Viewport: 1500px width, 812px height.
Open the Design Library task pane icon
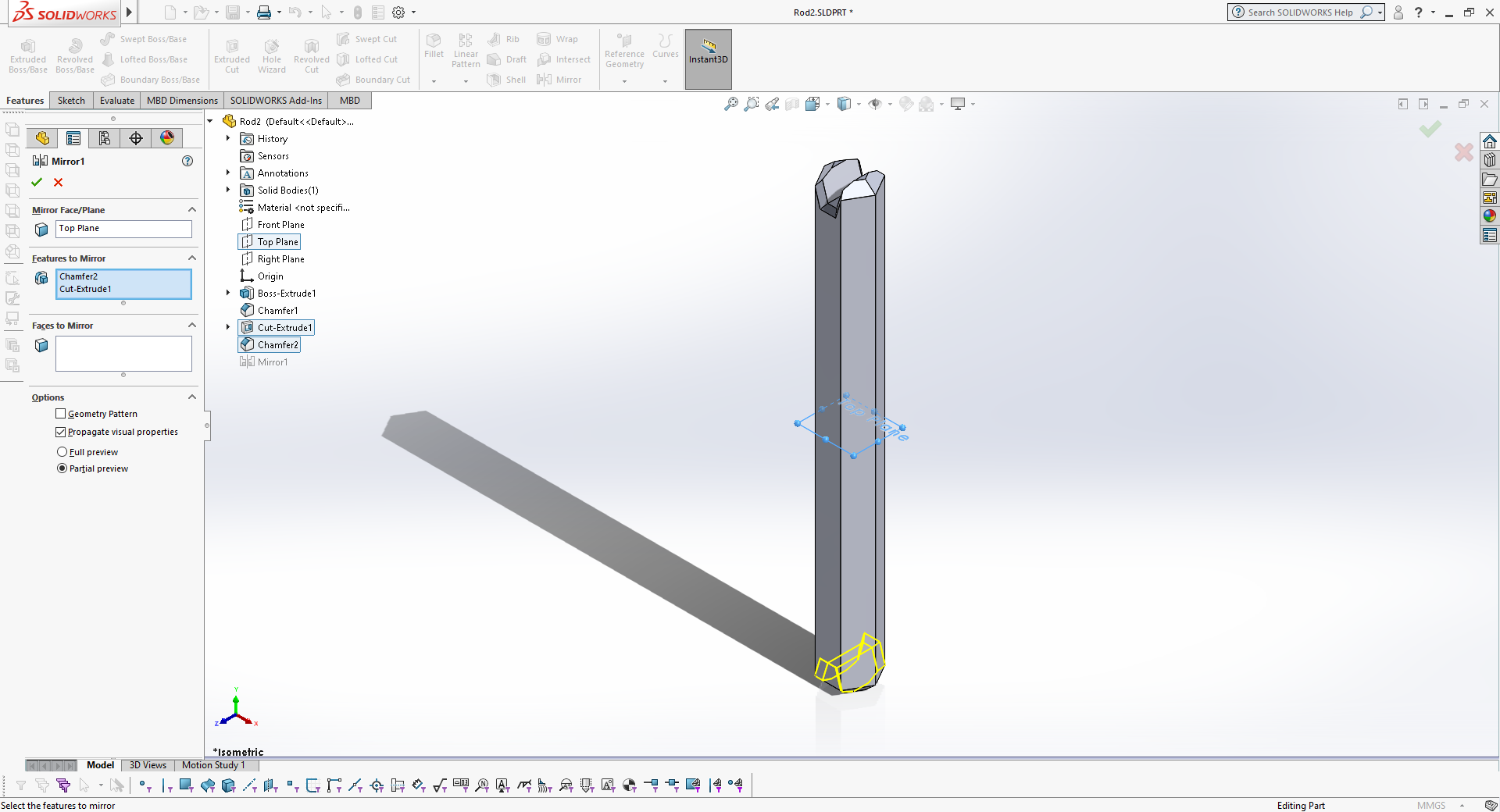pyautogui.click(x=1490, y=160)
